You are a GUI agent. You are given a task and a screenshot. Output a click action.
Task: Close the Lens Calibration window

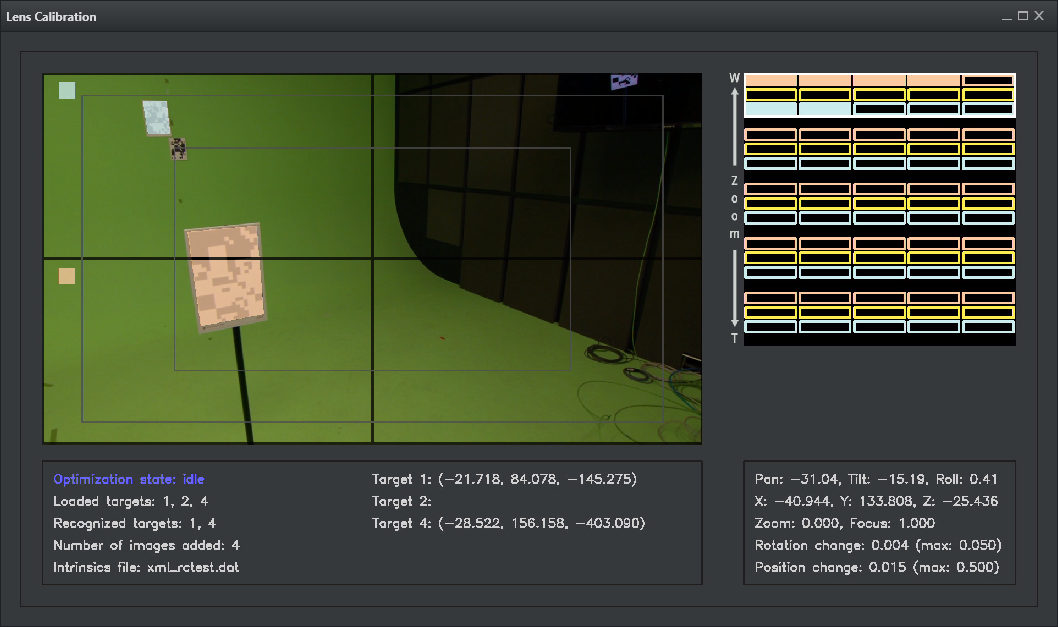(x=1041, y=16)
